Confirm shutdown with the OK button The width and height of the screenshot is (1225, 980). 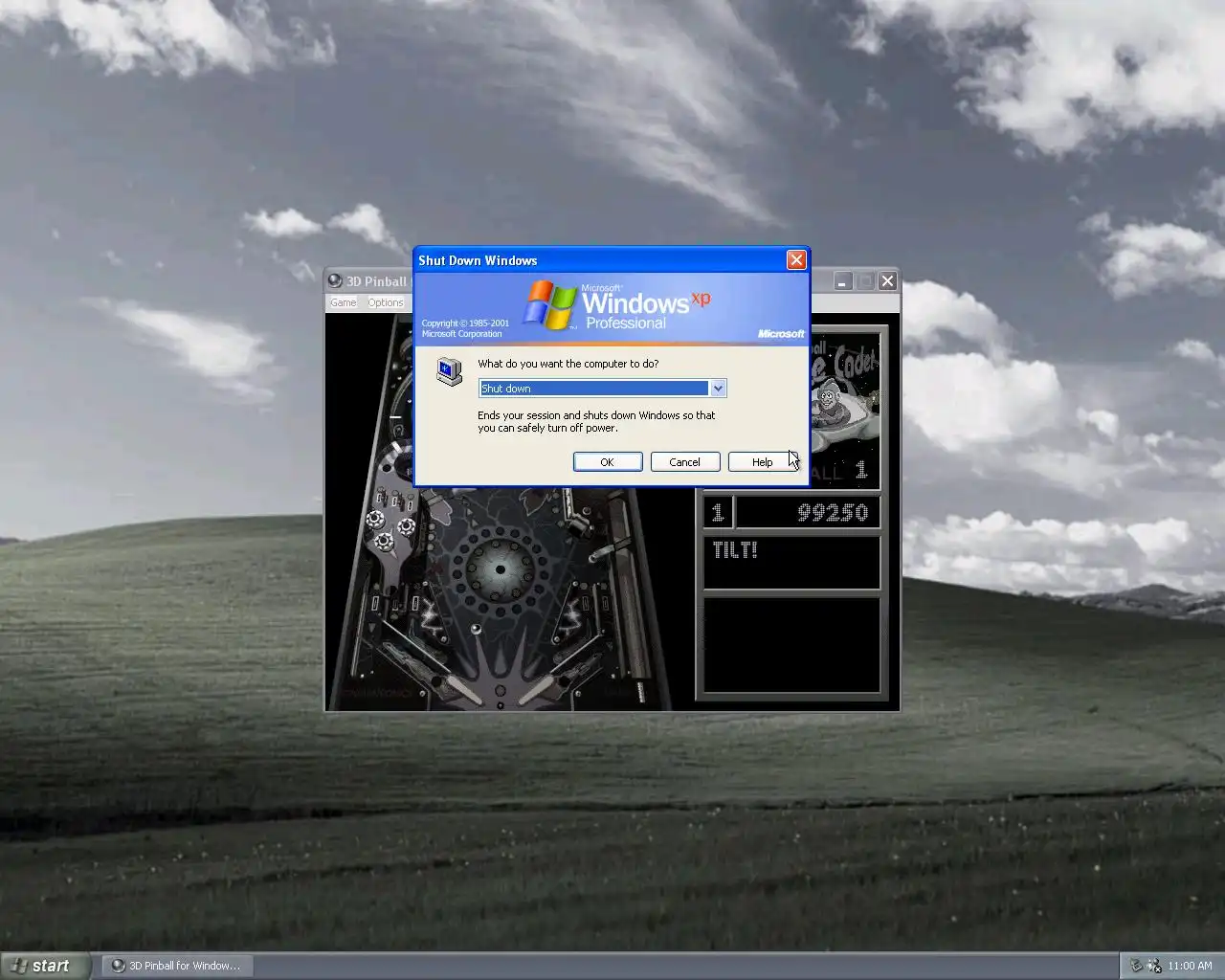pyautogui.click(x=608, y=461)
